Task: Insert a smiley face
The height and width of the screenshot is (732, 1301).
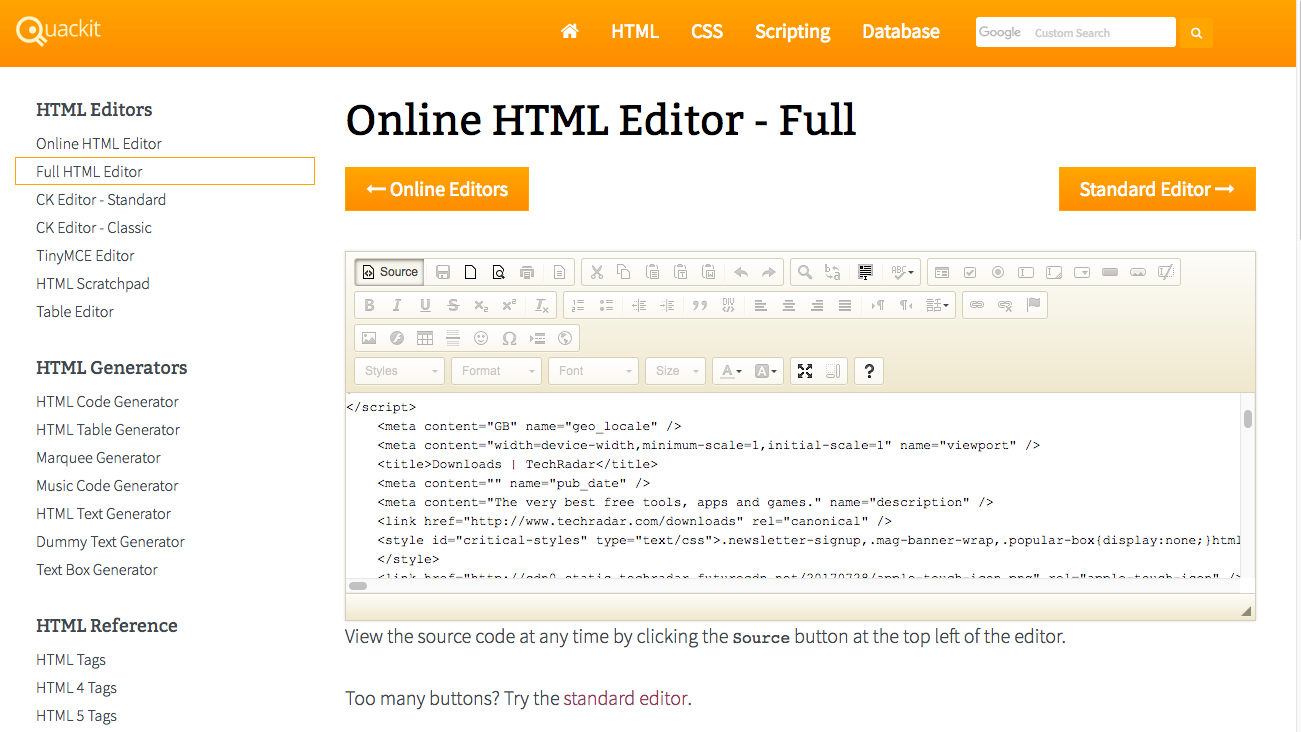Action: click(481, 337)
